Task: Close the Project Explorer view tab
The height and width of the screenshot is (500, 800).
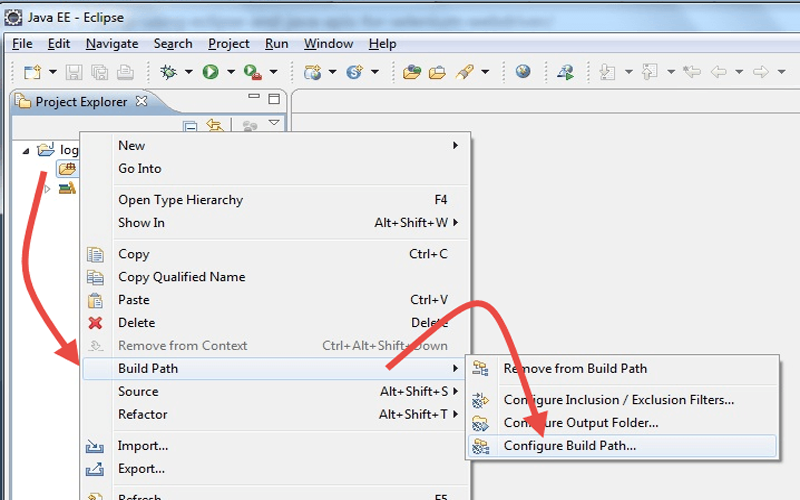Action: [141, 102]
